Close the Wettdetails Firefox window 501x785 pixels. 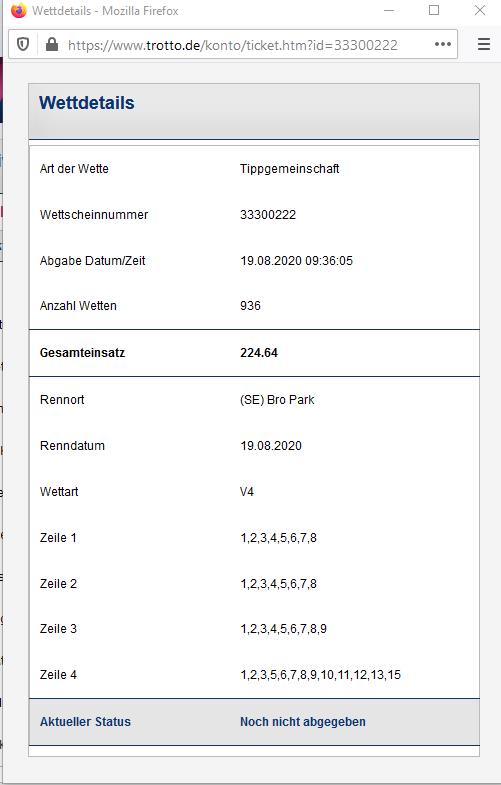[x=479, y=11]
